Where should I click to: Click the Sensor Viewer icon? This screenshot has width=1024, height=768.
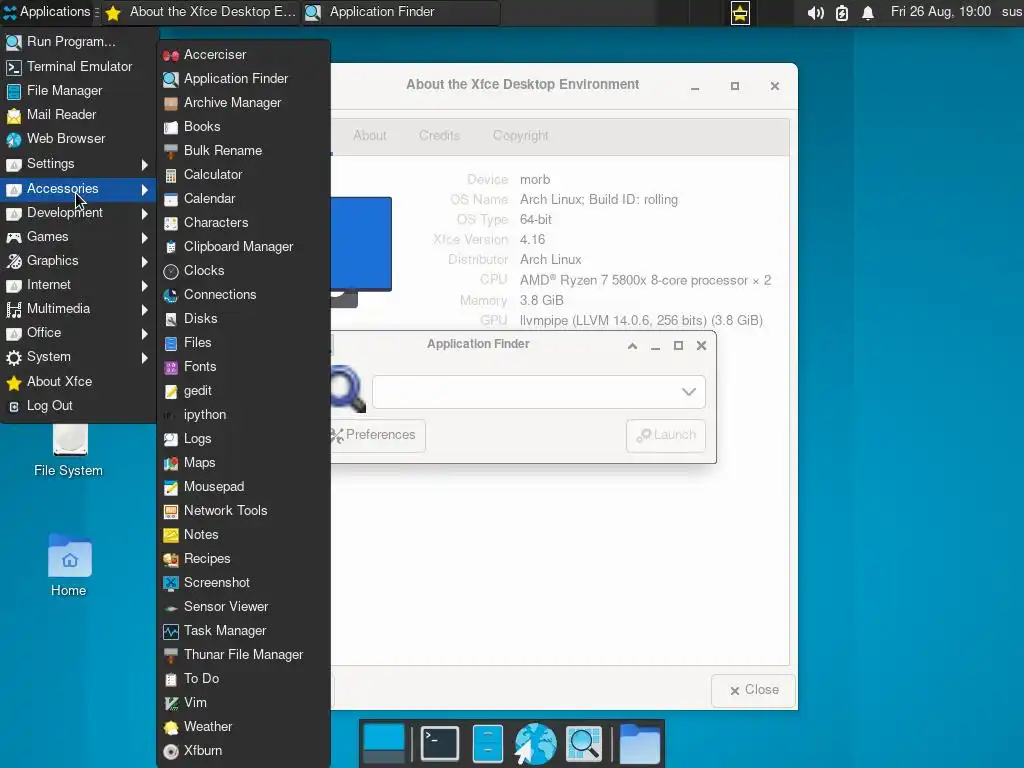[170, 607]
